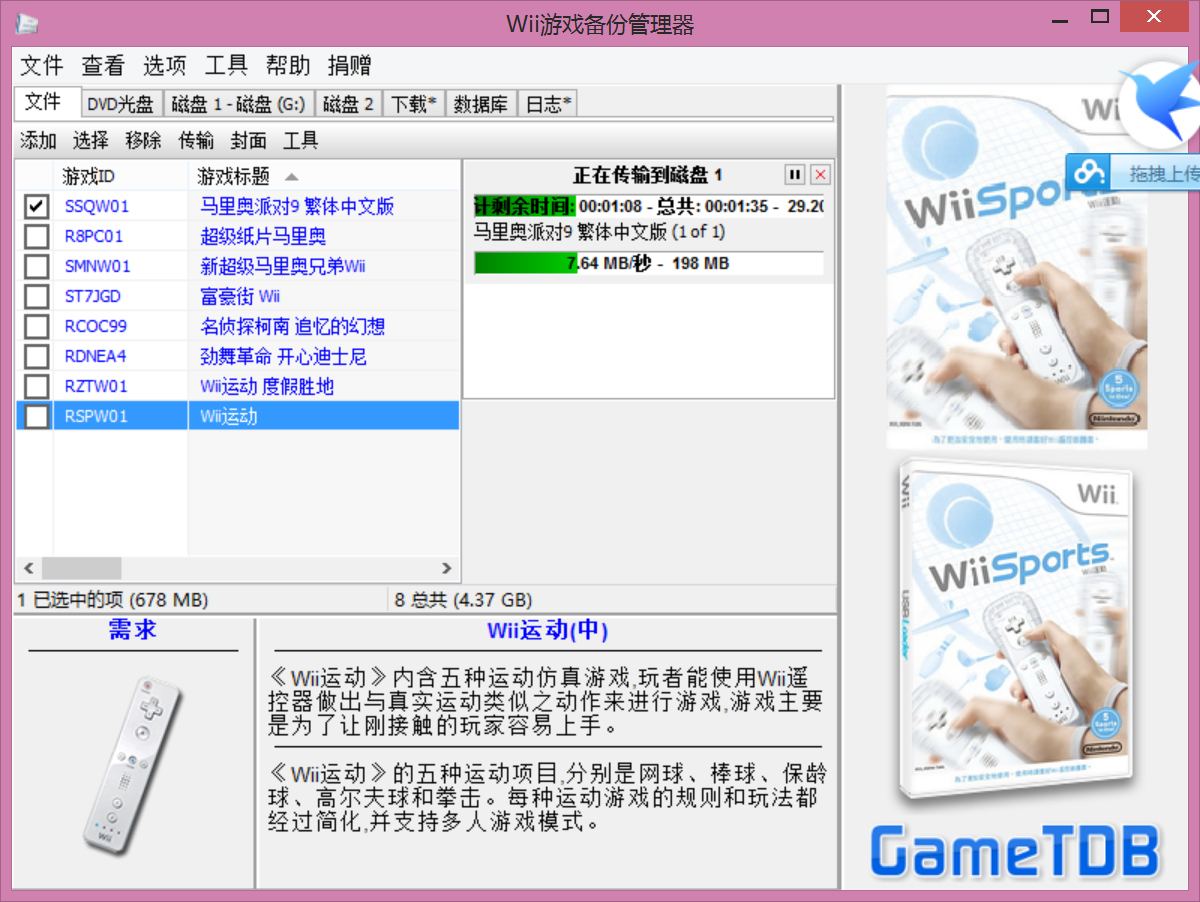Click the blue bird floating icon
This screenshot has width=1200, height=902.
1160,102
